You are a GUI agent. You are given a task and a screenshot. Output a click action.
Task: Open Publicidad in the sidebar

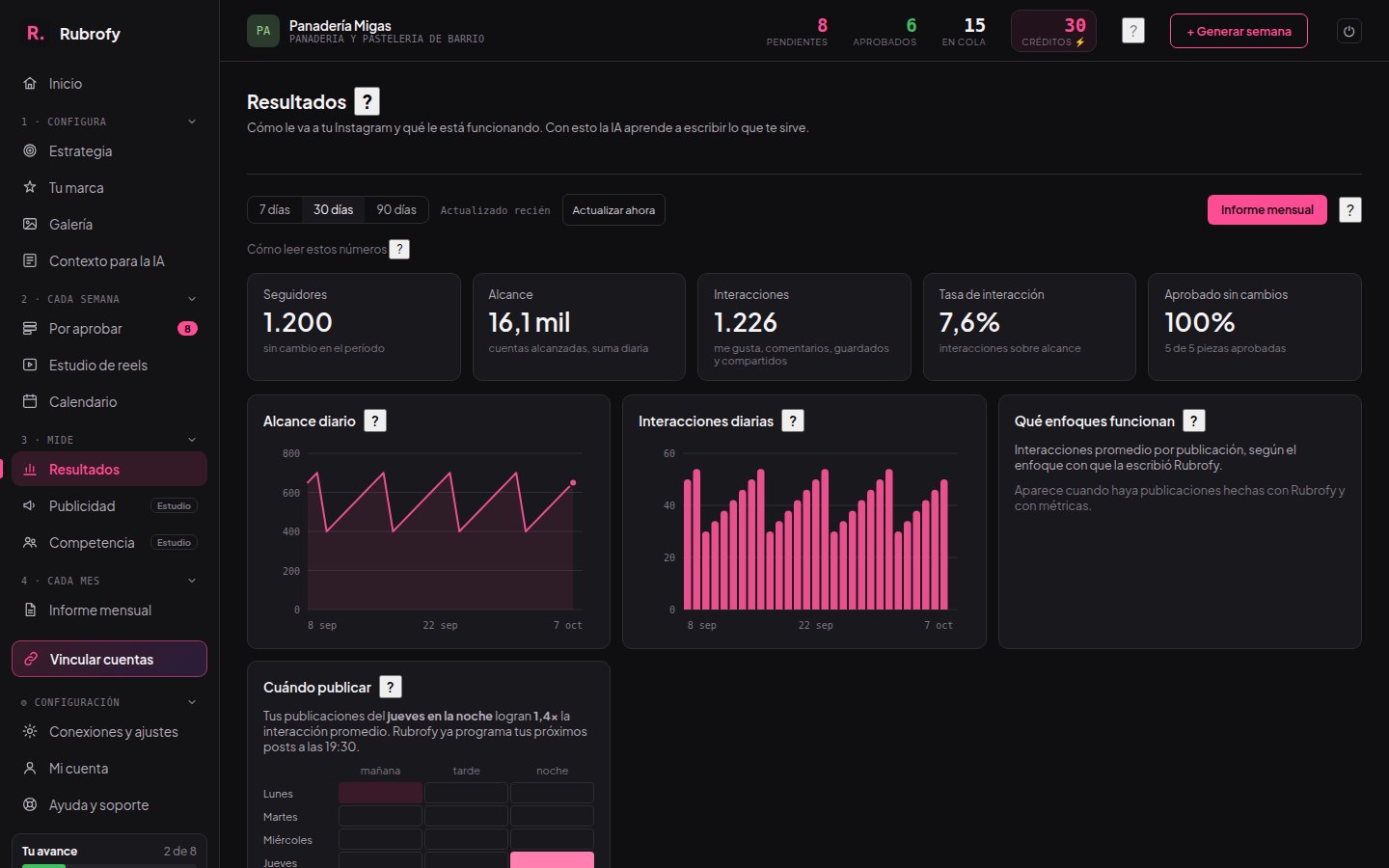pyautogui.click(x=109, y=506)
